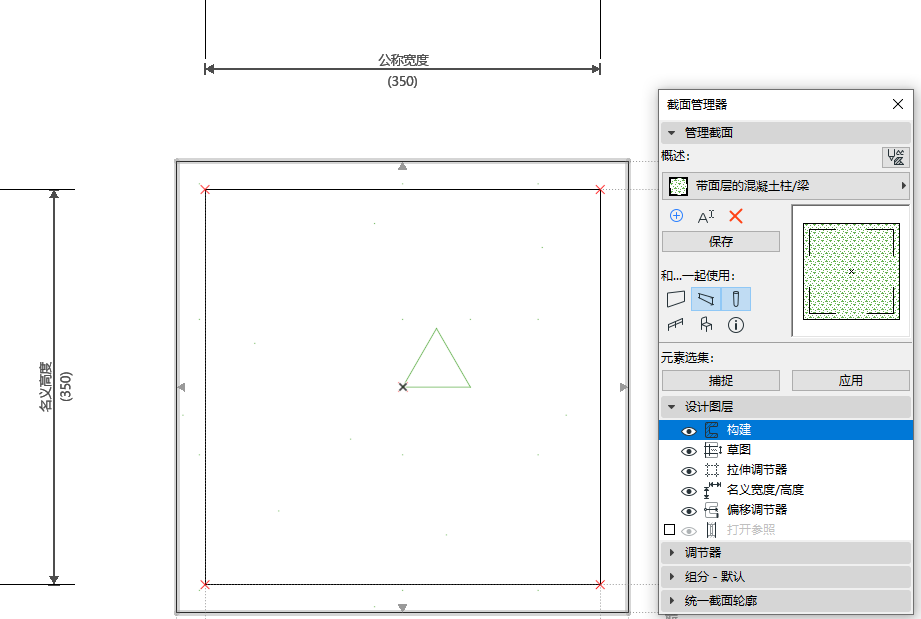Toggle the wall use-with icon
The height and width of the screenshot is (619, 921).
click(676, 299)
